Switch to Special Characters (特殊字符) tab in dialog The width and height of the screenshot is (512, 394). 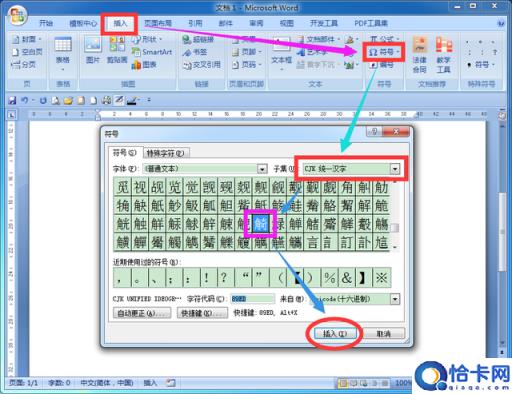pos(166,153)
